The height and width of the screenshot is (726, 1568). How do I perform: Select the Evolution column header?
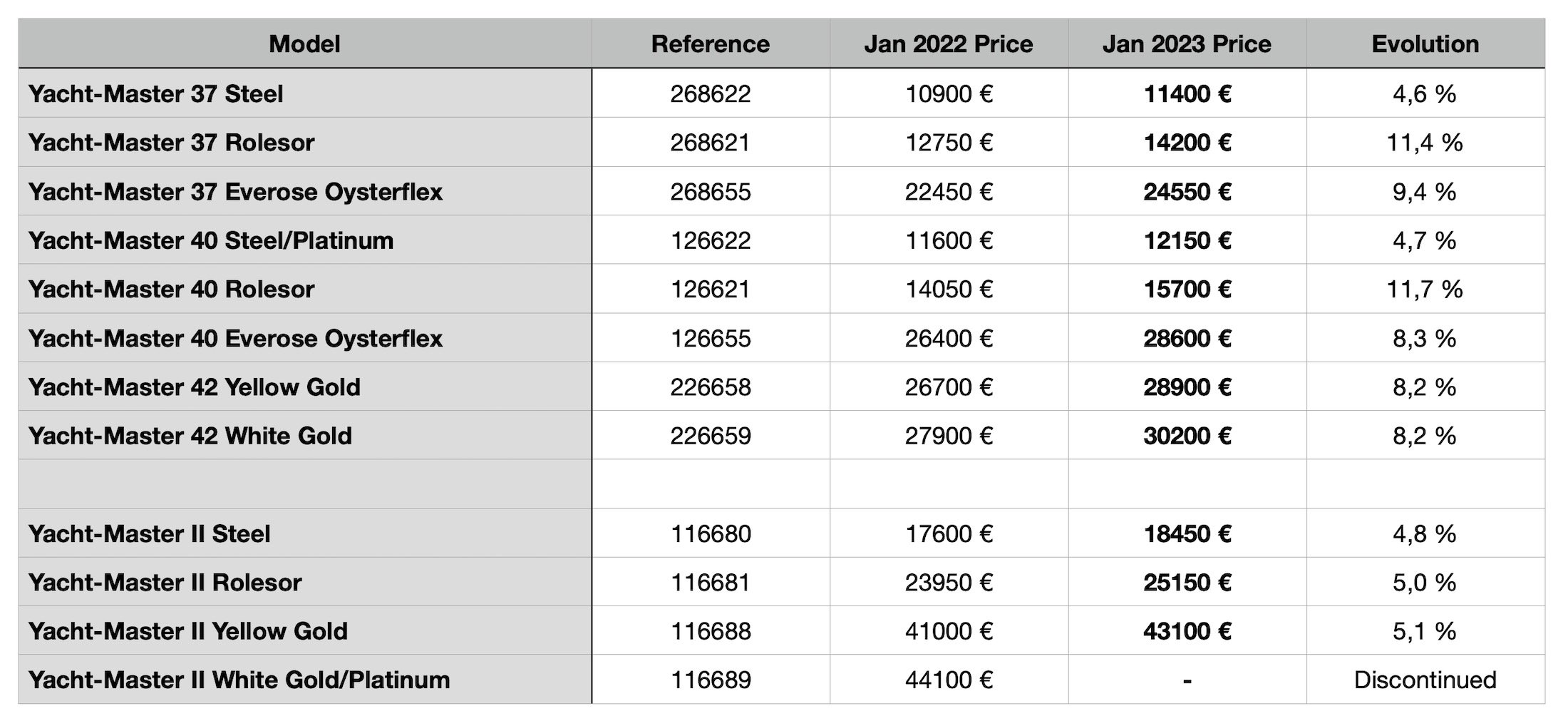point(1425,44)
